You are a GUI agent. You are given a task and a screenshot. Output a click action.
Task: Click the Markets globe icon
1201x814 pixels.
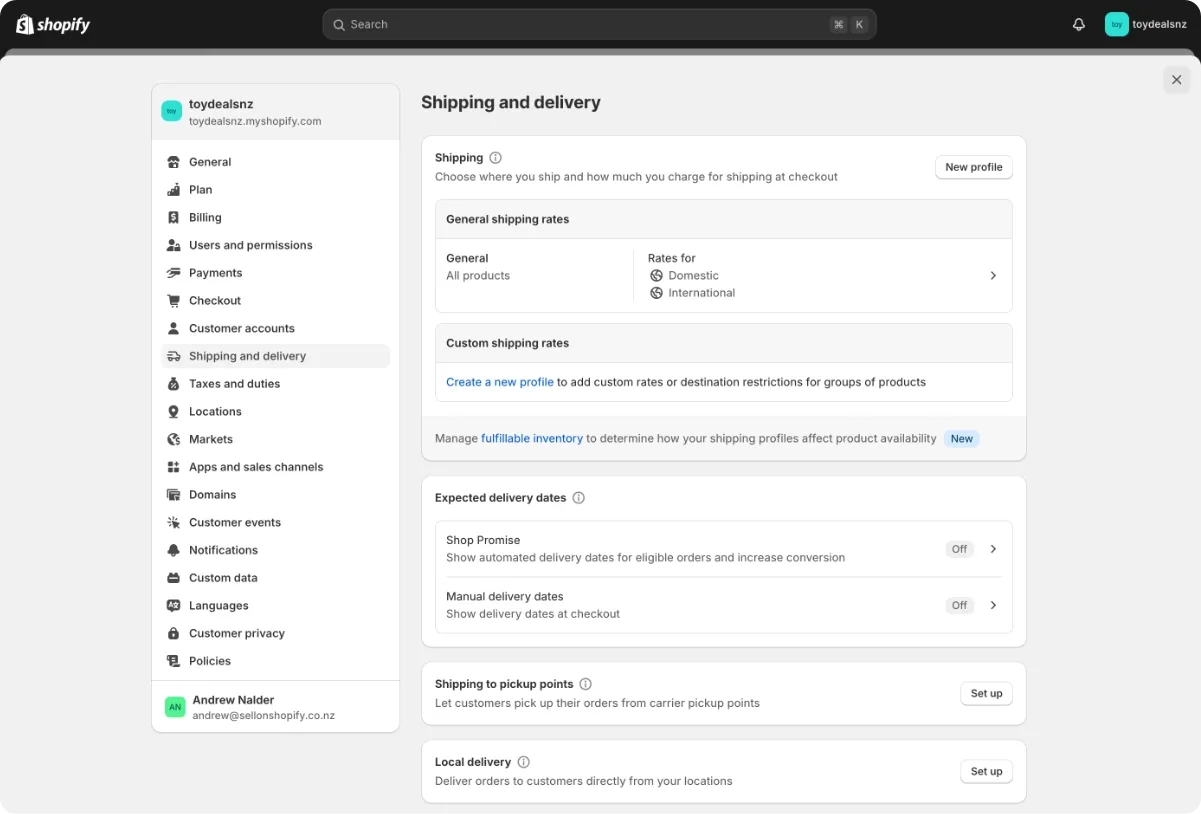pos(173,439)
